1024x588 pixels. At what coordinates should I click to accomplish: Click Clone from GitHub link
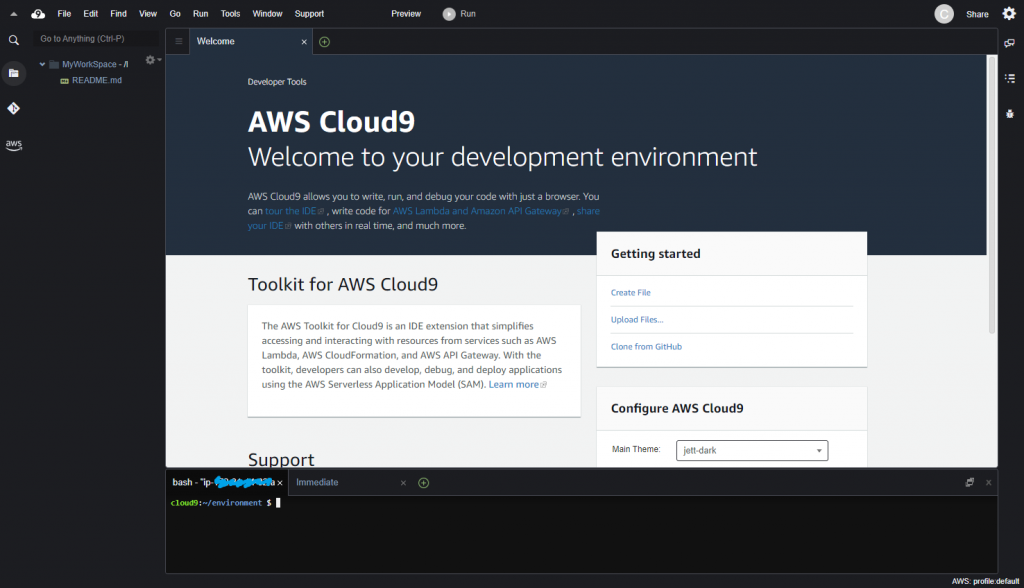(646, 347)
